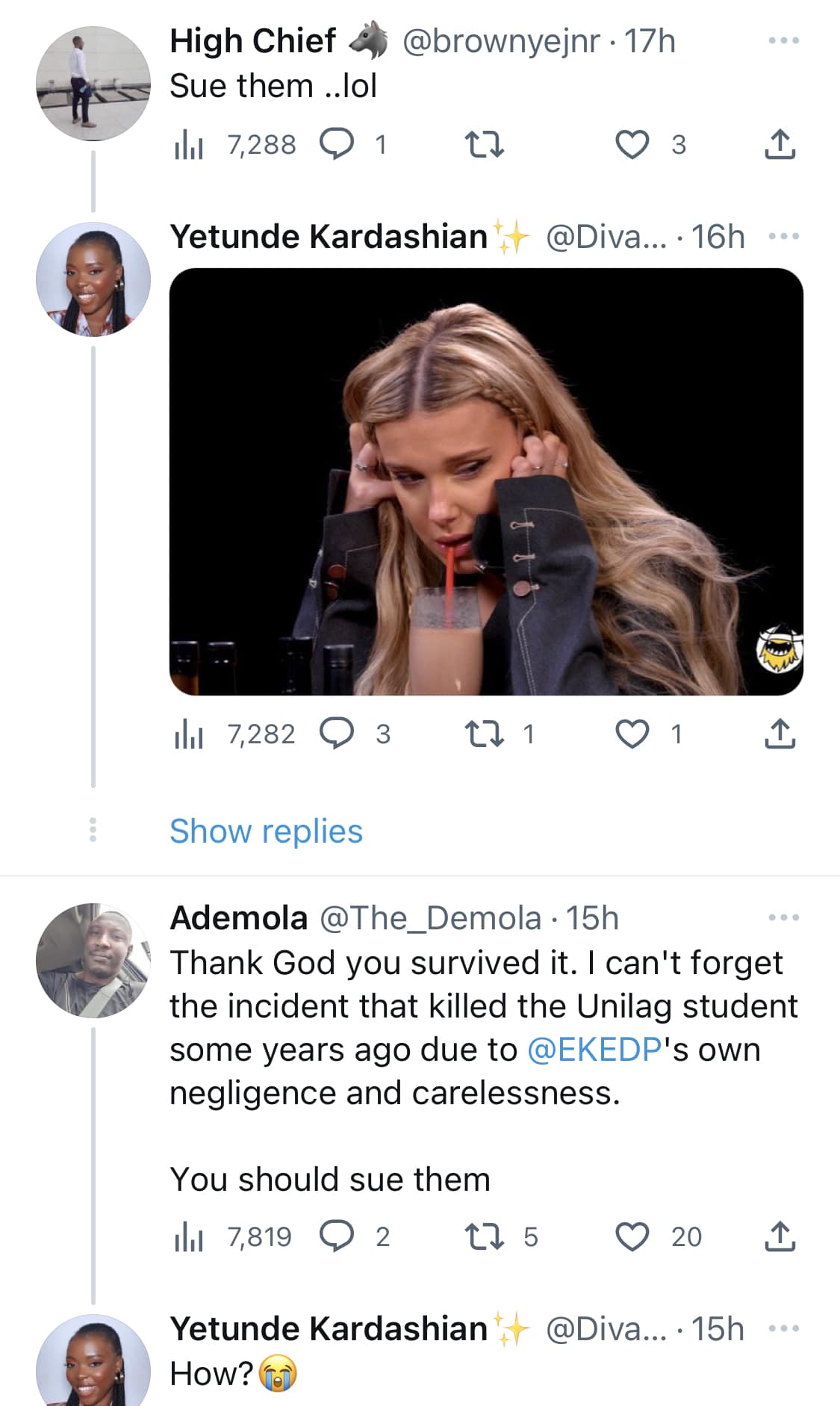The width and height of the screenshot is (840, 1406).
Task: Retweet Yetunde Kardashian's GIF tweet
Action: 484,734
